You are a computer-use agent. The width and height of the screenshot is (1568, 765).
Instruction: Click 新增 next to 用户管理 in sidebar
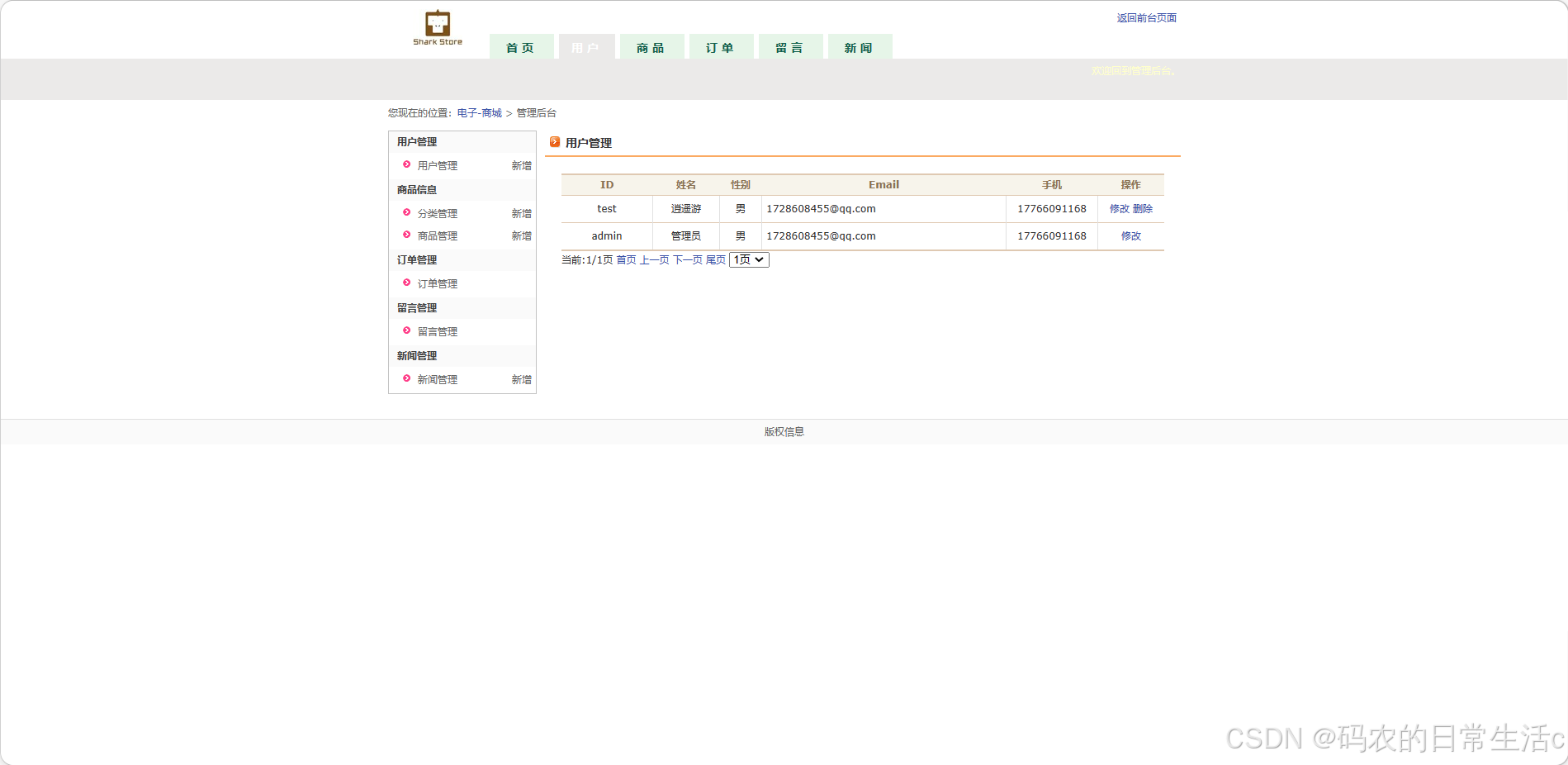[521, 164]
